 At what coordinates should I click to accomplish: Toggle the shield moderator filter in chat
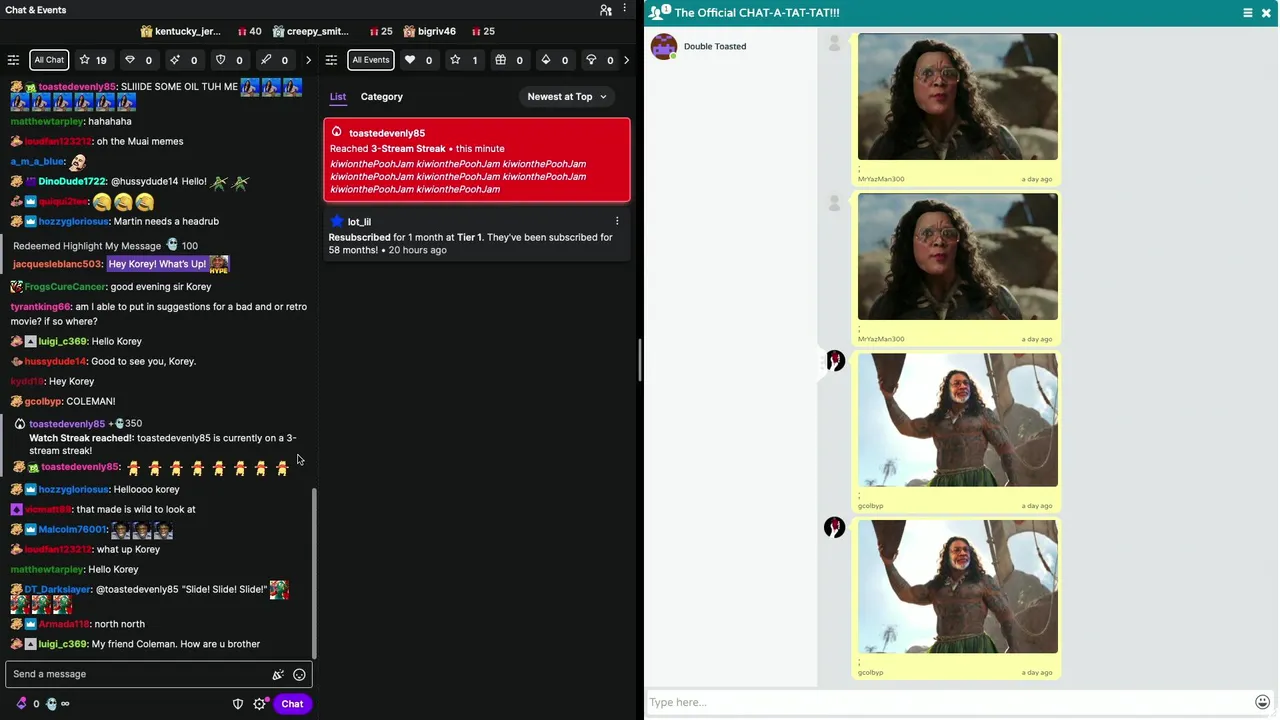(x=229, y=60)
